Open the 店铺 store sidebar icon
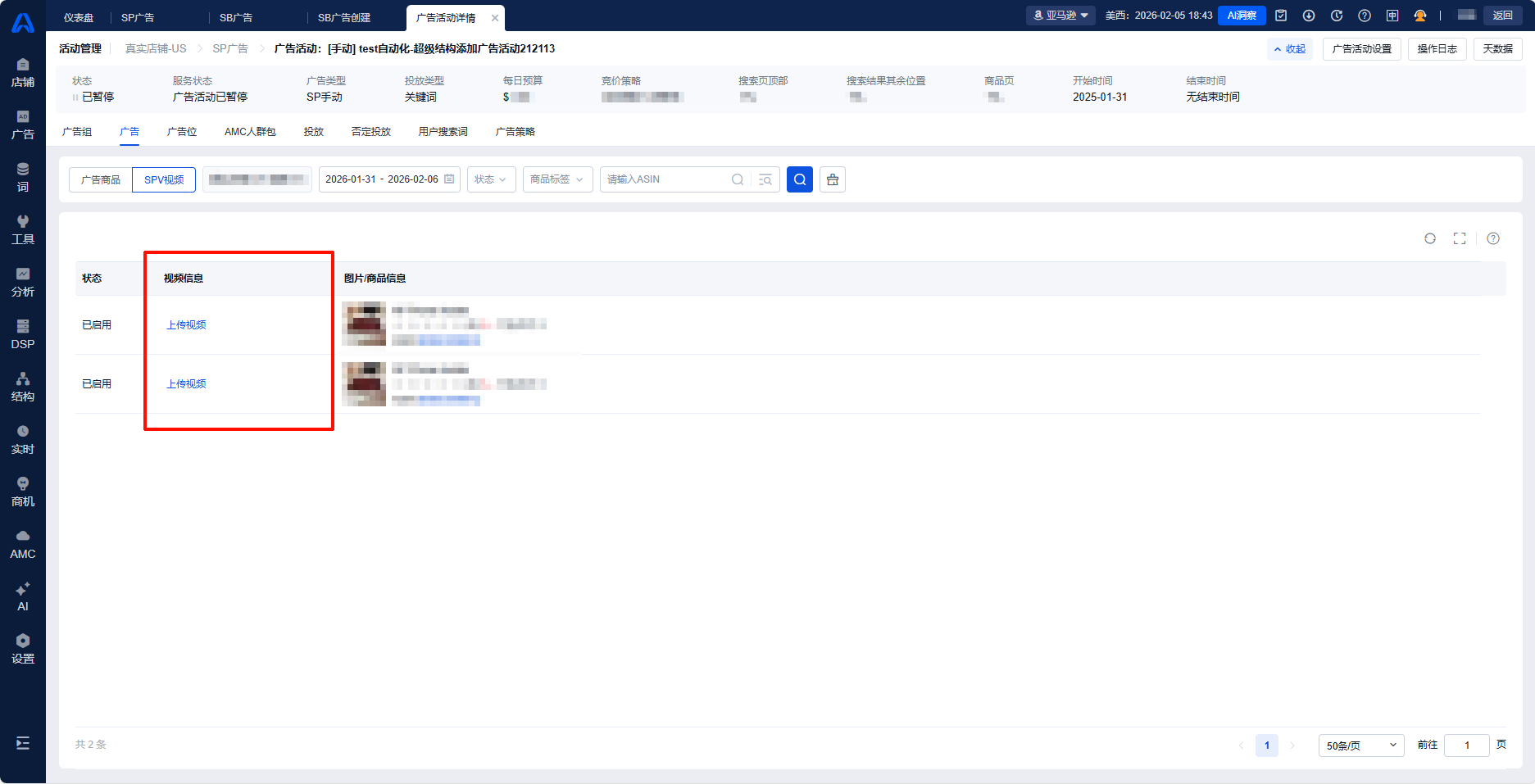 [23, 72]
